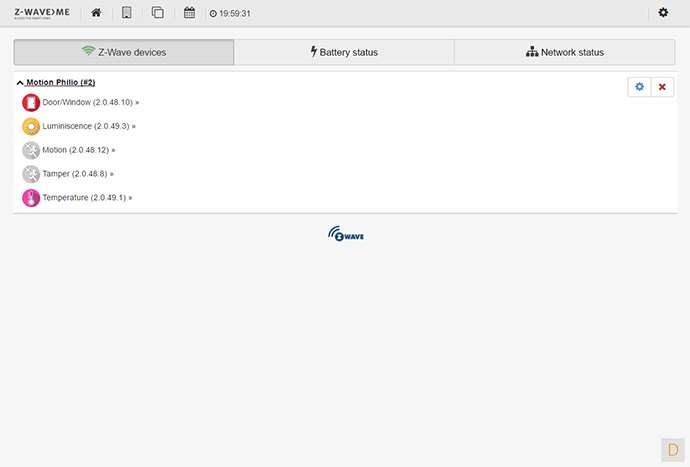Remove Motion Philio with the red X
Image resolution: width=690 pixels, height=467 pixels.
tap(662, 87)
